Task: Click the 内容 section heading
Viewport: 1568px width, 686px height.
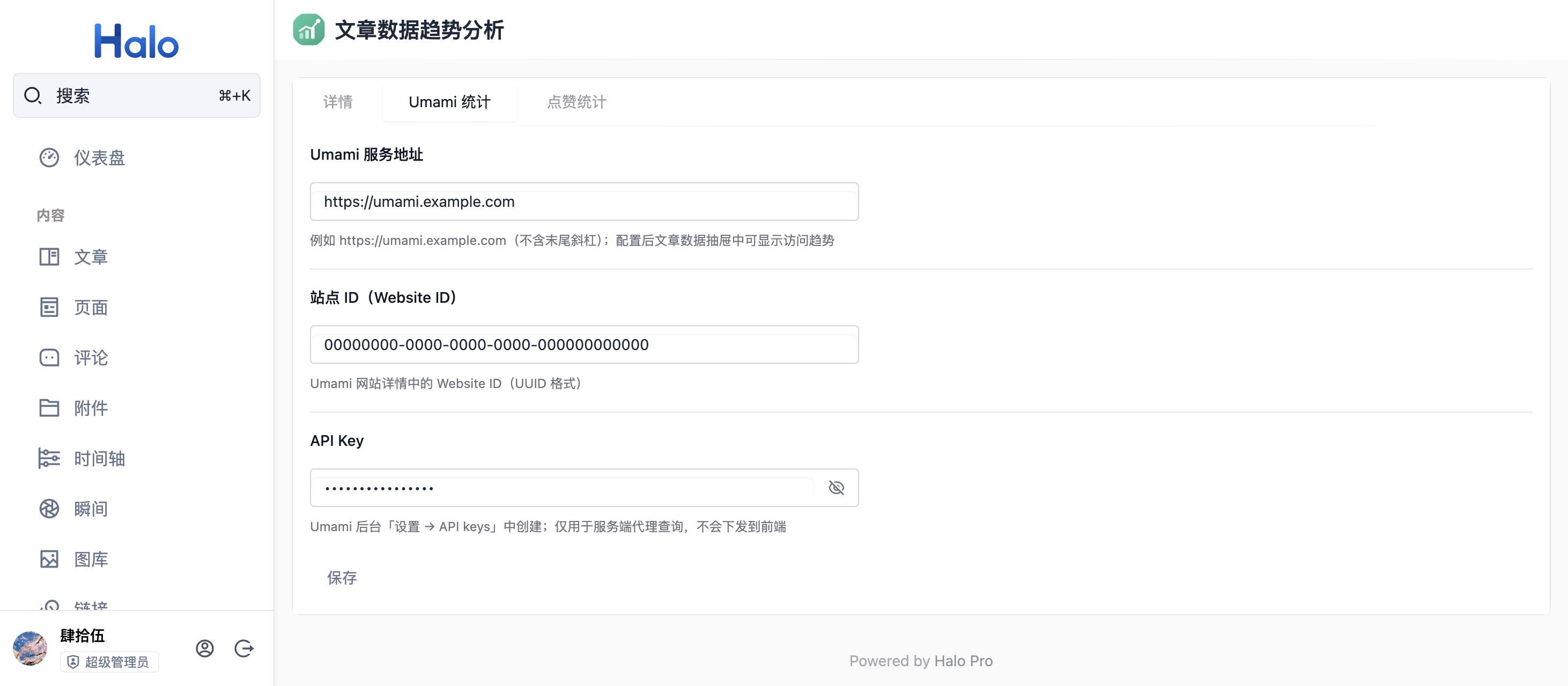Action: tap(50, 215)
